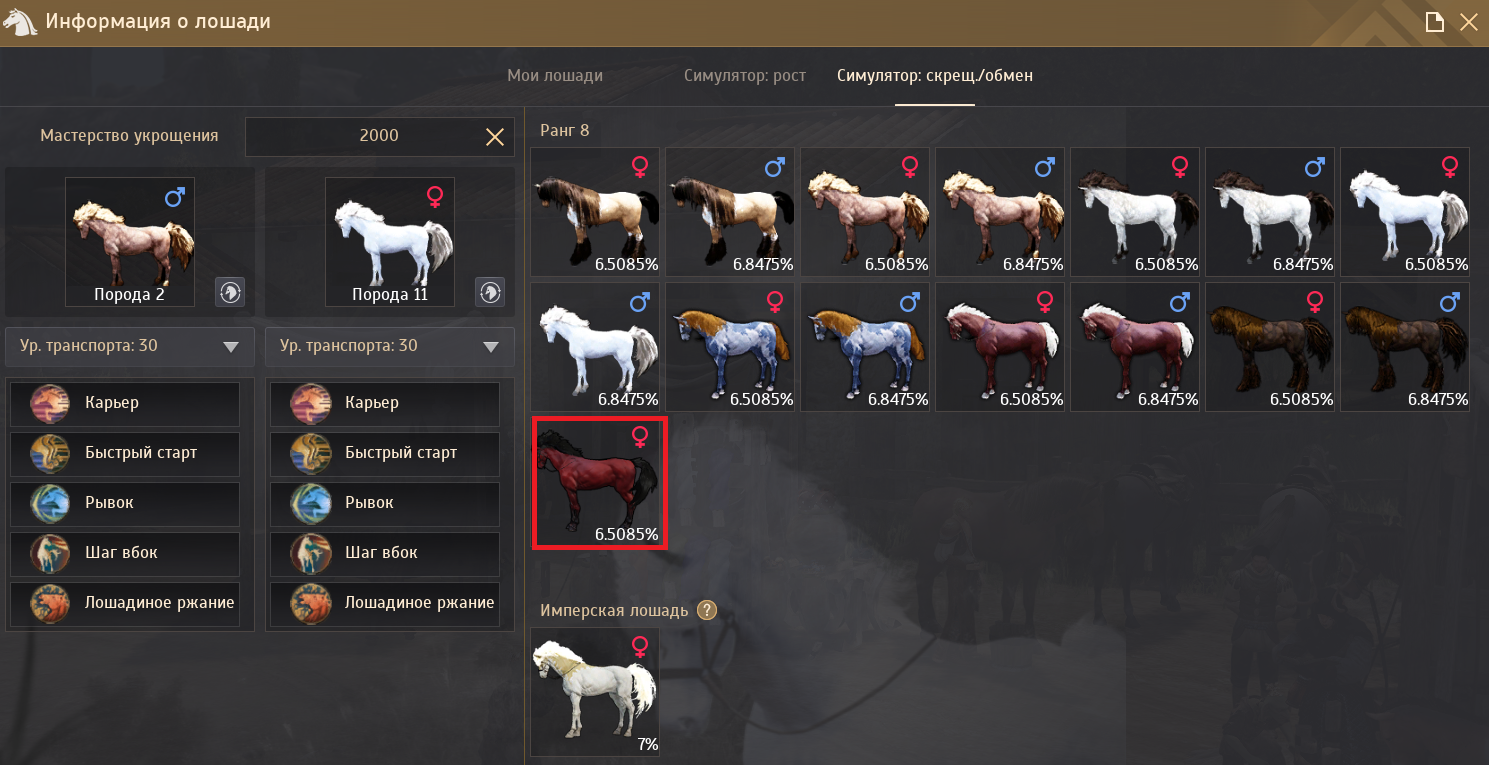Screen dimensions: 1489x765
Task: Click the horse-head button under Порода 11
Action: tap(490, 292)
